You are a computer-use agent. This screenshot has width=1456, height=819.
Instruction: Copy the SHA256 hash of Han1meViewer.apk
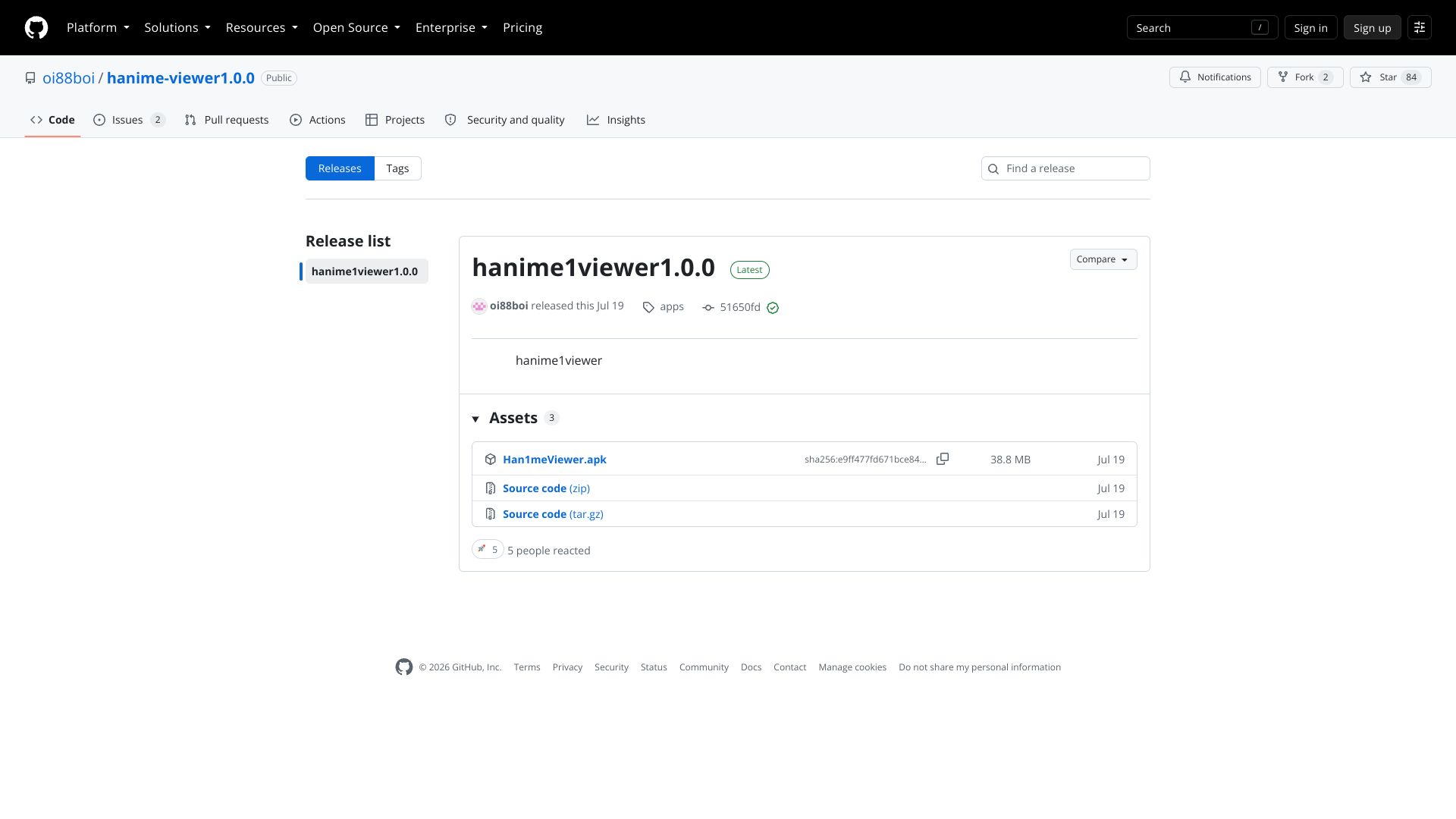[x=943, y=459]
